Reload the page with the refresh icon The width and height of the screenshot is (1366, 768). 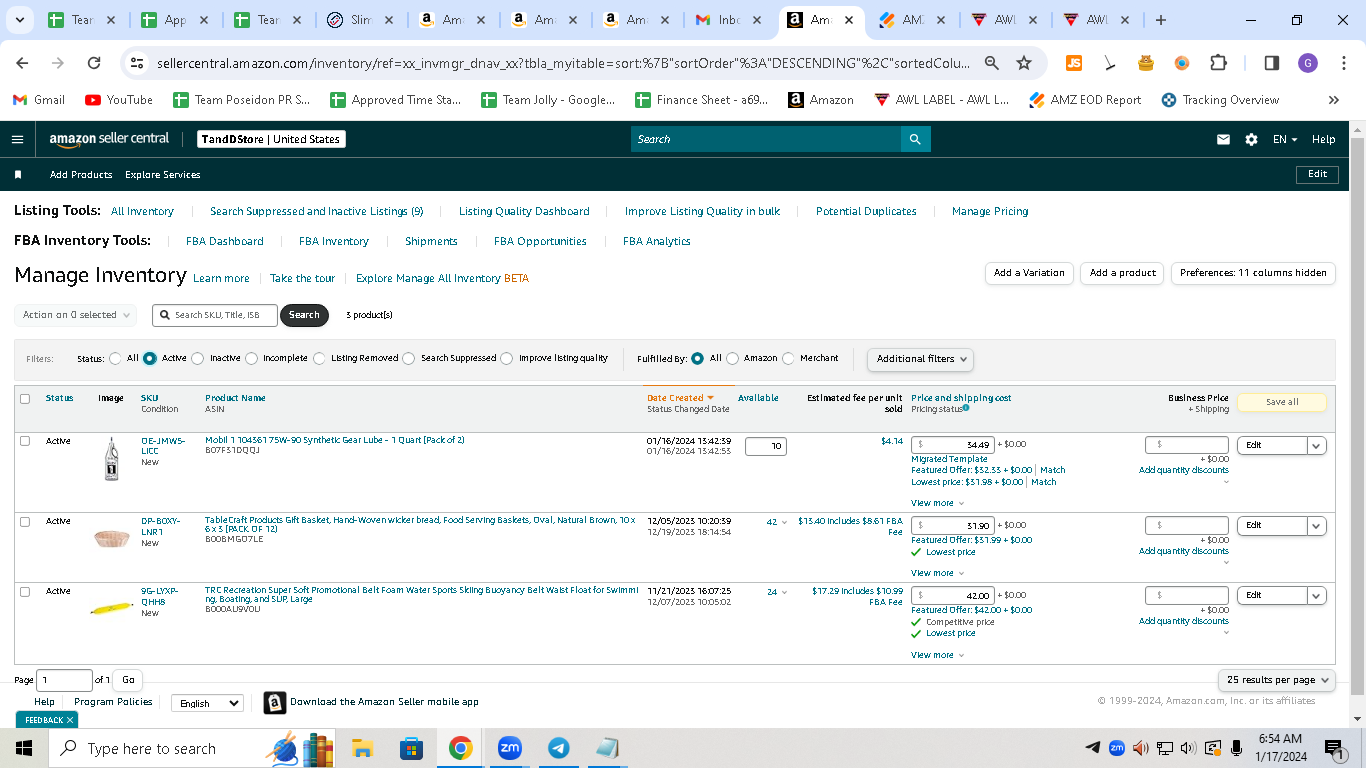(x=94, y=63)
